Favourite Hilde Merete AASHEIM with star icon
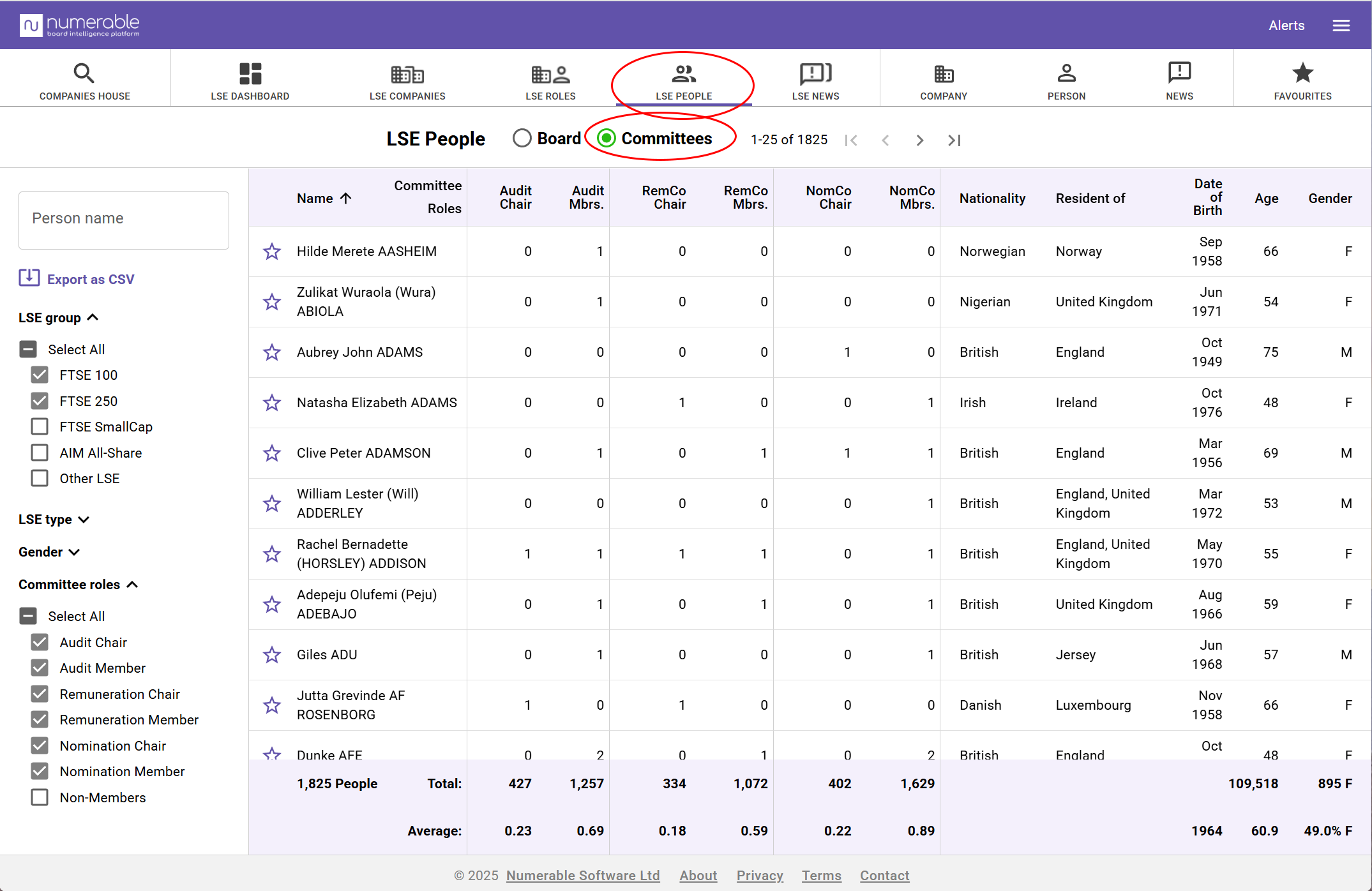The width and height of the screenshot is (1372, 891). click(x=272, y=251)
